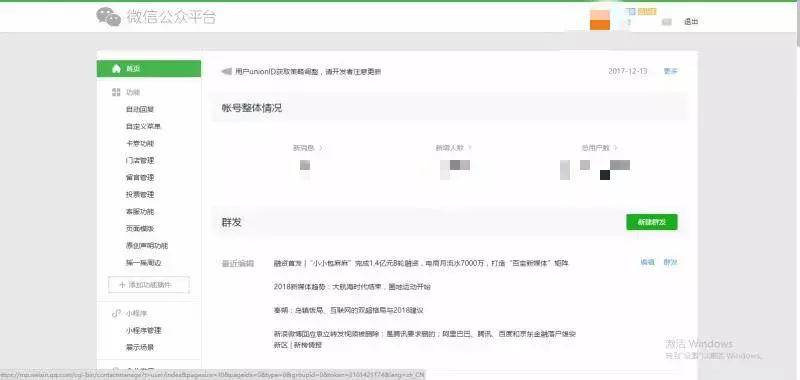This screenshot has height=380, width=800.
Task: Open 客服功能 in the sidebar
Action: pos(140,212)
